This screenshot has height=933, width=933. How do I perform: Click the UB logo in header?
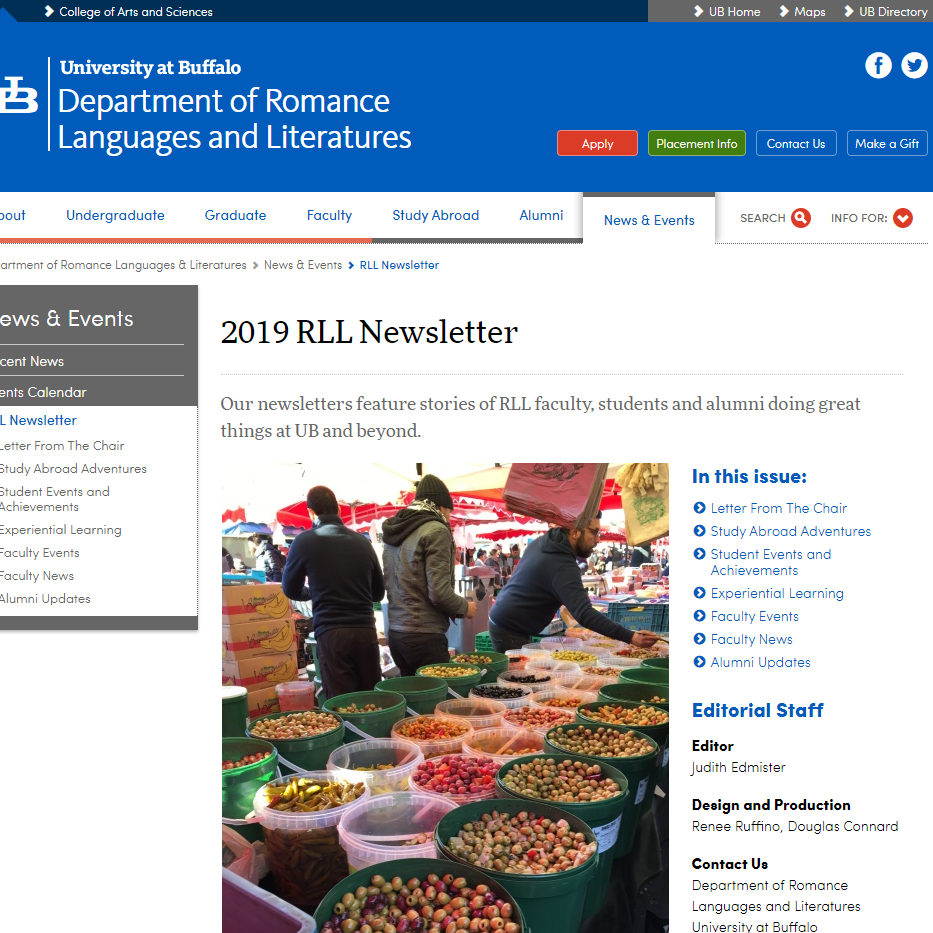pos(18,96)
